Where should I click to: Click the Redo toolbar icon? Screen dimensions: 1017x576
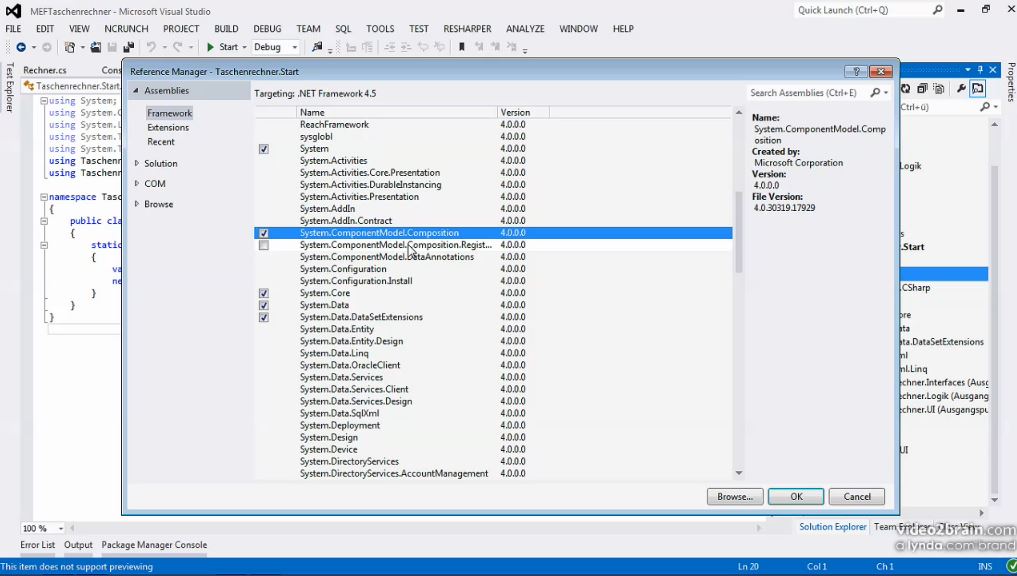[178, 47]
